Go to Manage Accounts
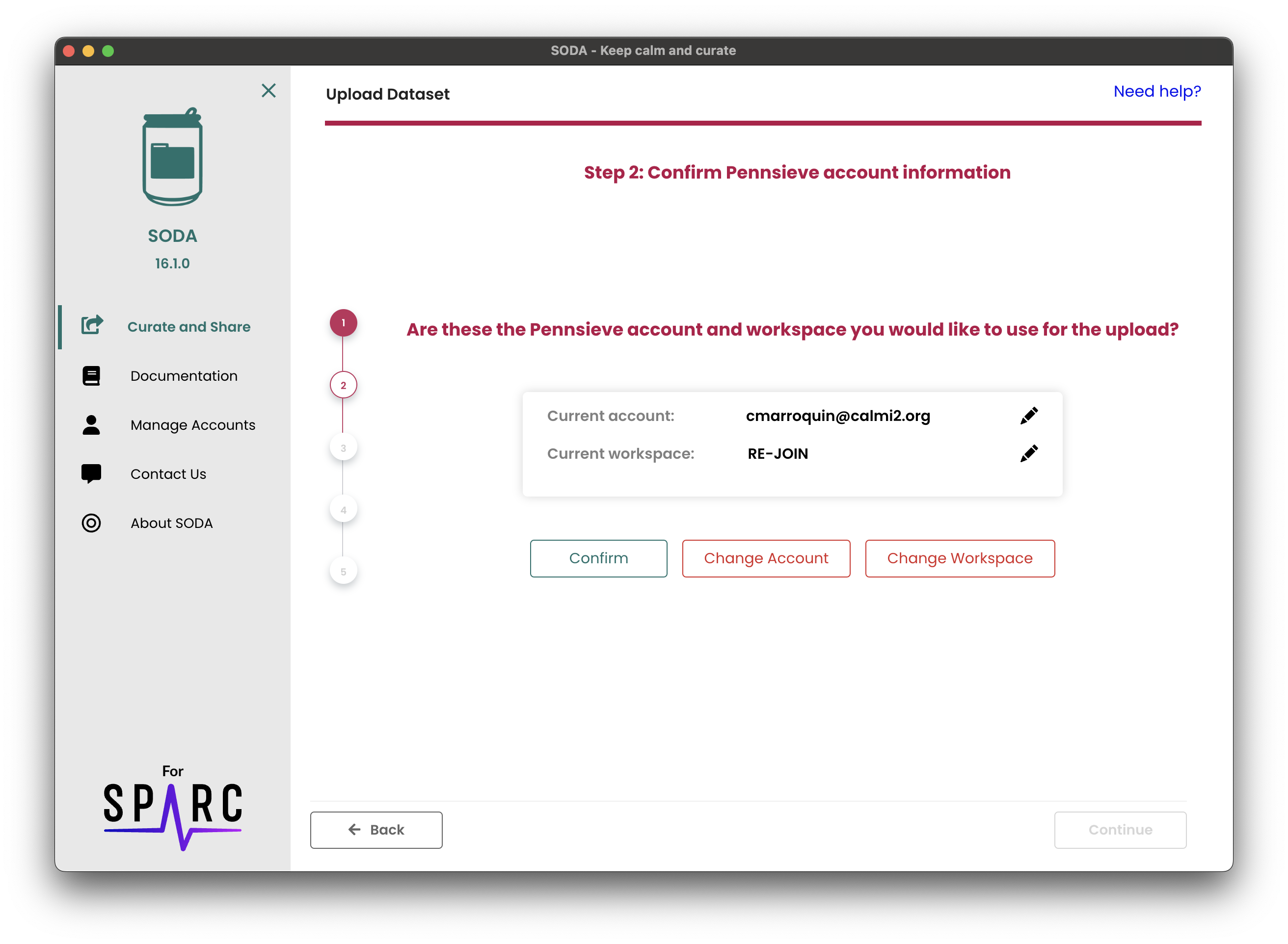 (192, 425)
